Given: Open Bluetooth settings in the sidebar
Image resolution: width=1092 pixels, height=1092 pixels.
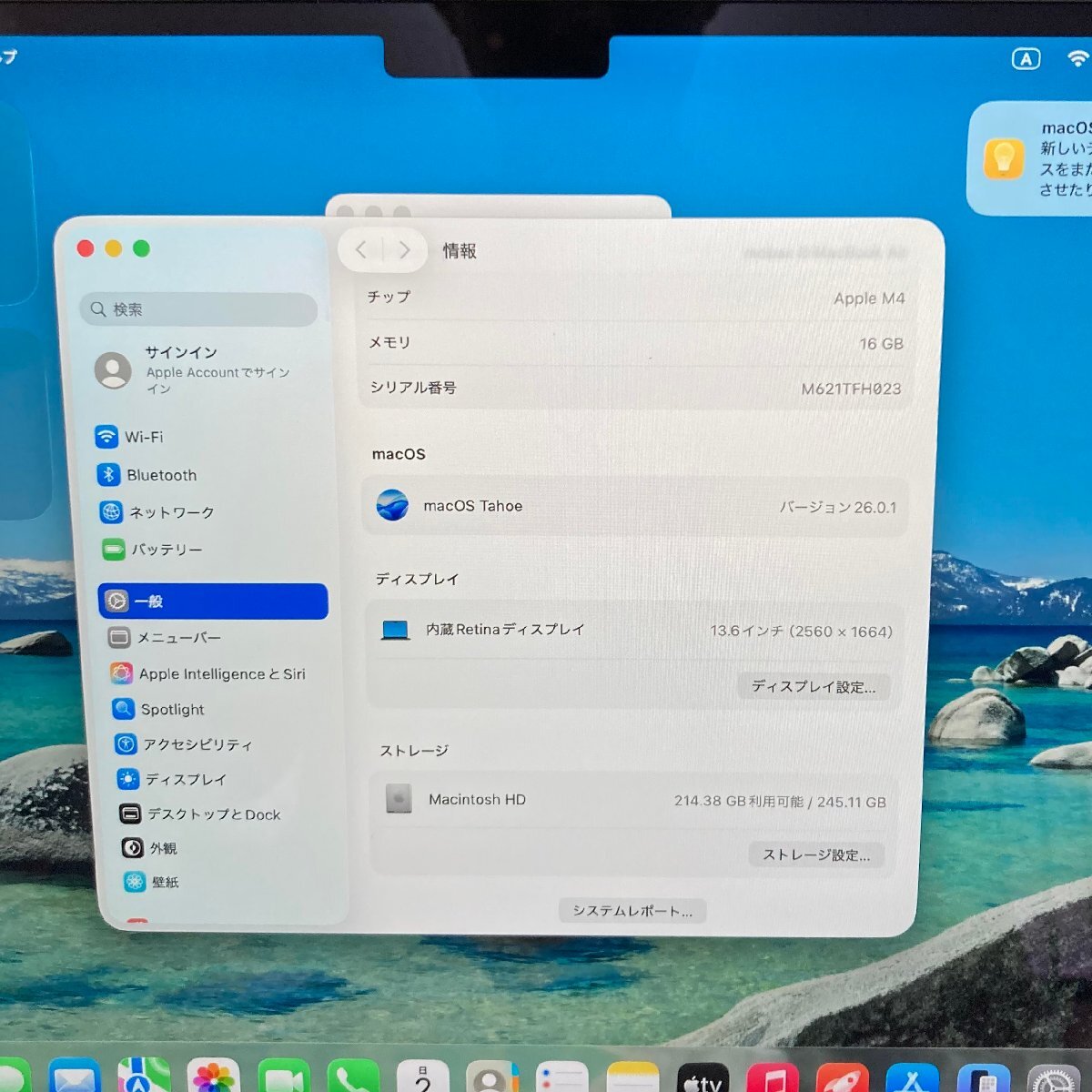Looking at the screenshot, I should pyautogui.click(x=147, y=475).
